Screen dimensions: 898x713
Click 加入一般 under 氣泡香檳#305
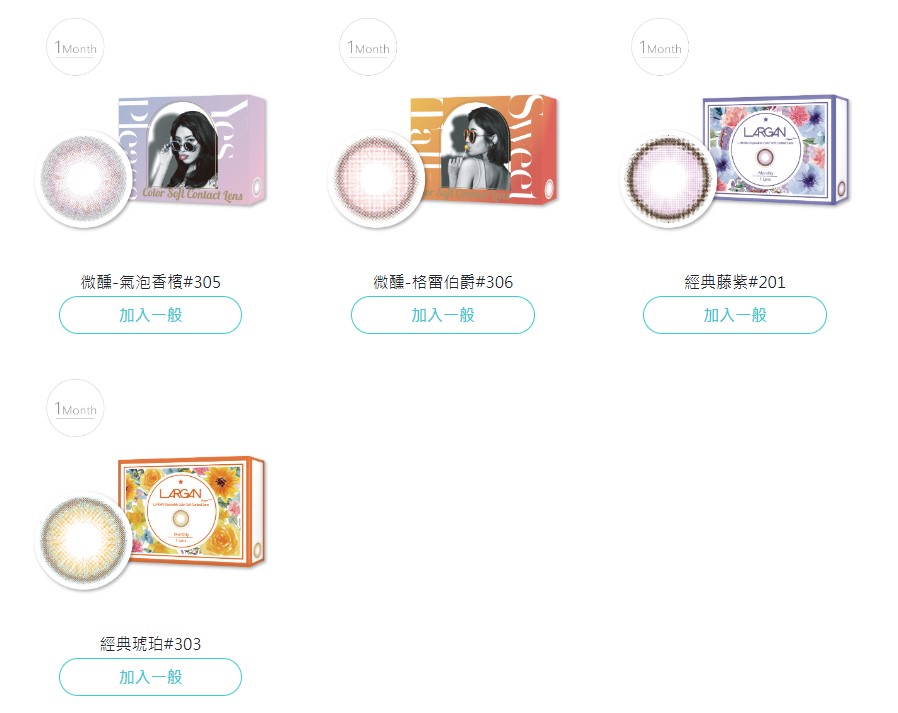[151, 315]
